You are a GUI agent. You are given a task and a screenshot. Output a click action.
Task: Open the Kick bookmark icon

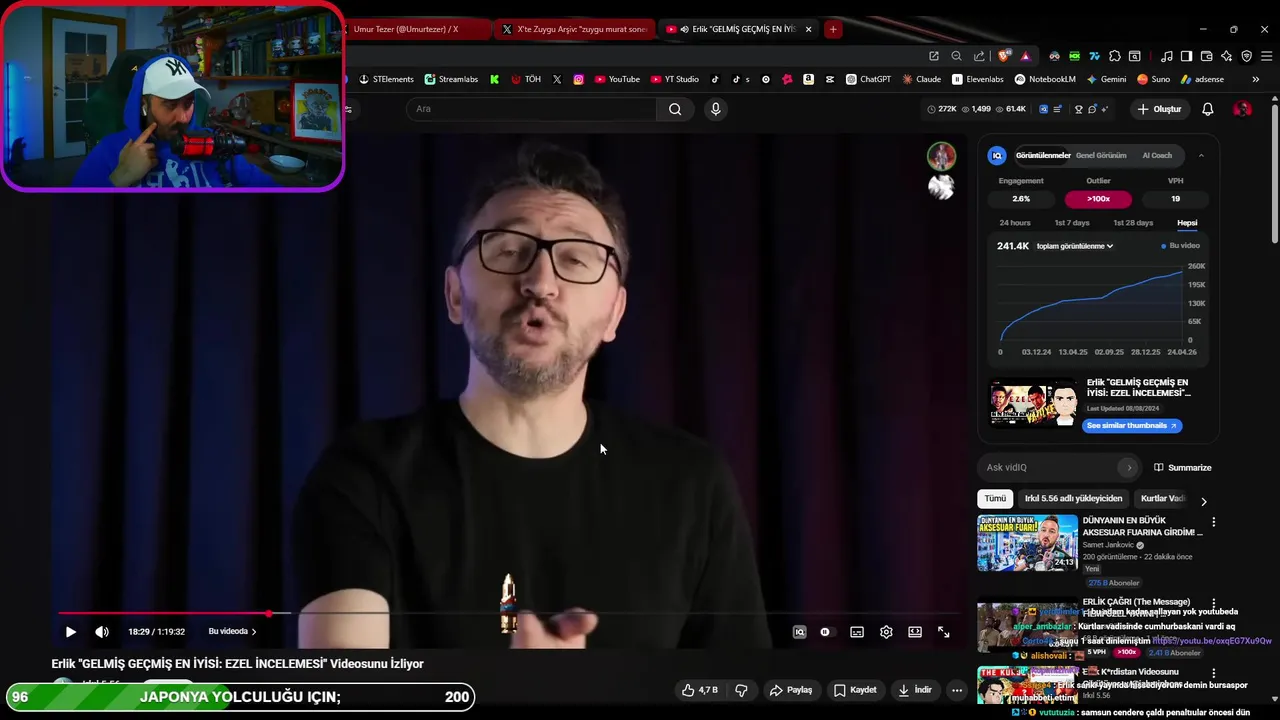[494, 79]
